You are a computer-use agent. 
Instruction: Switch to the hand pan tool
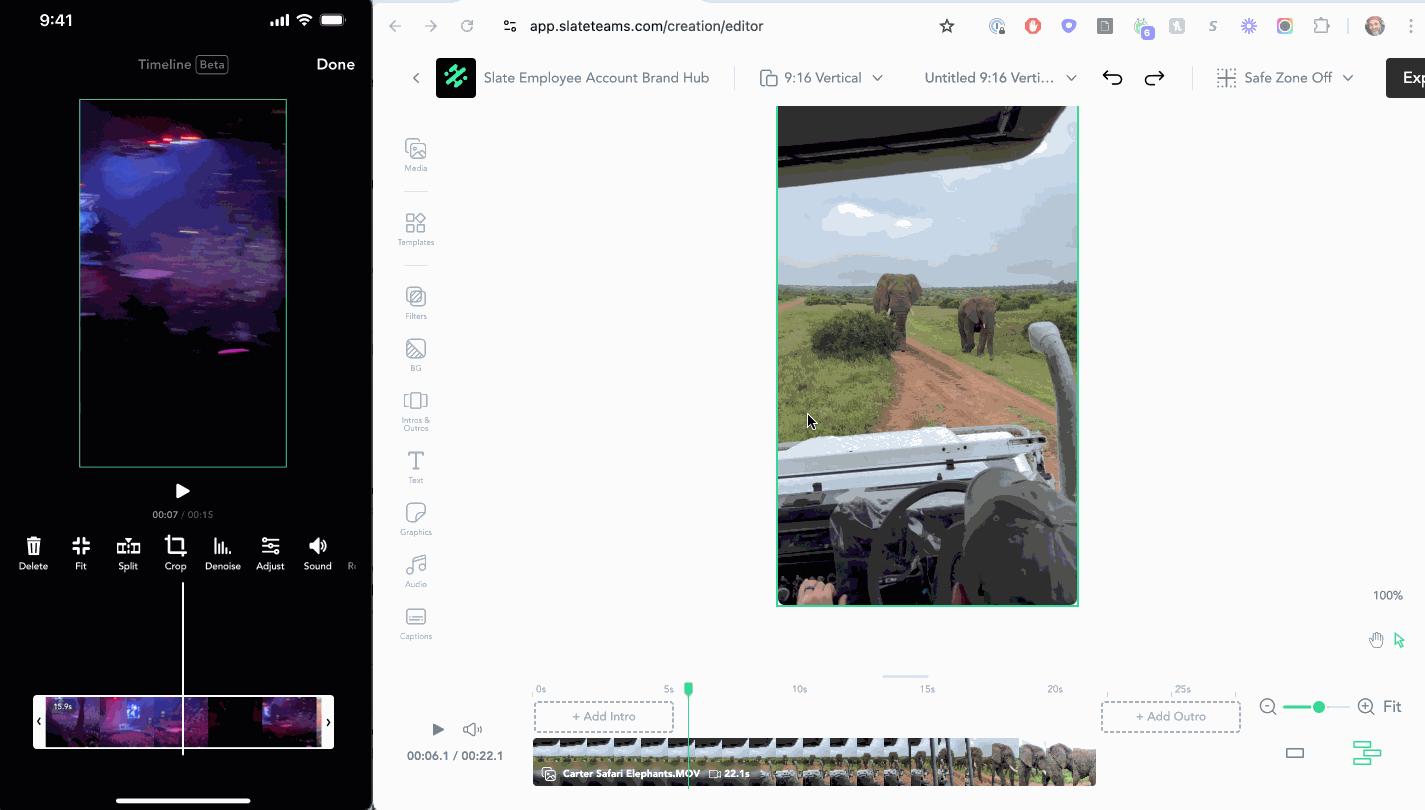[x=1376, y=640]
